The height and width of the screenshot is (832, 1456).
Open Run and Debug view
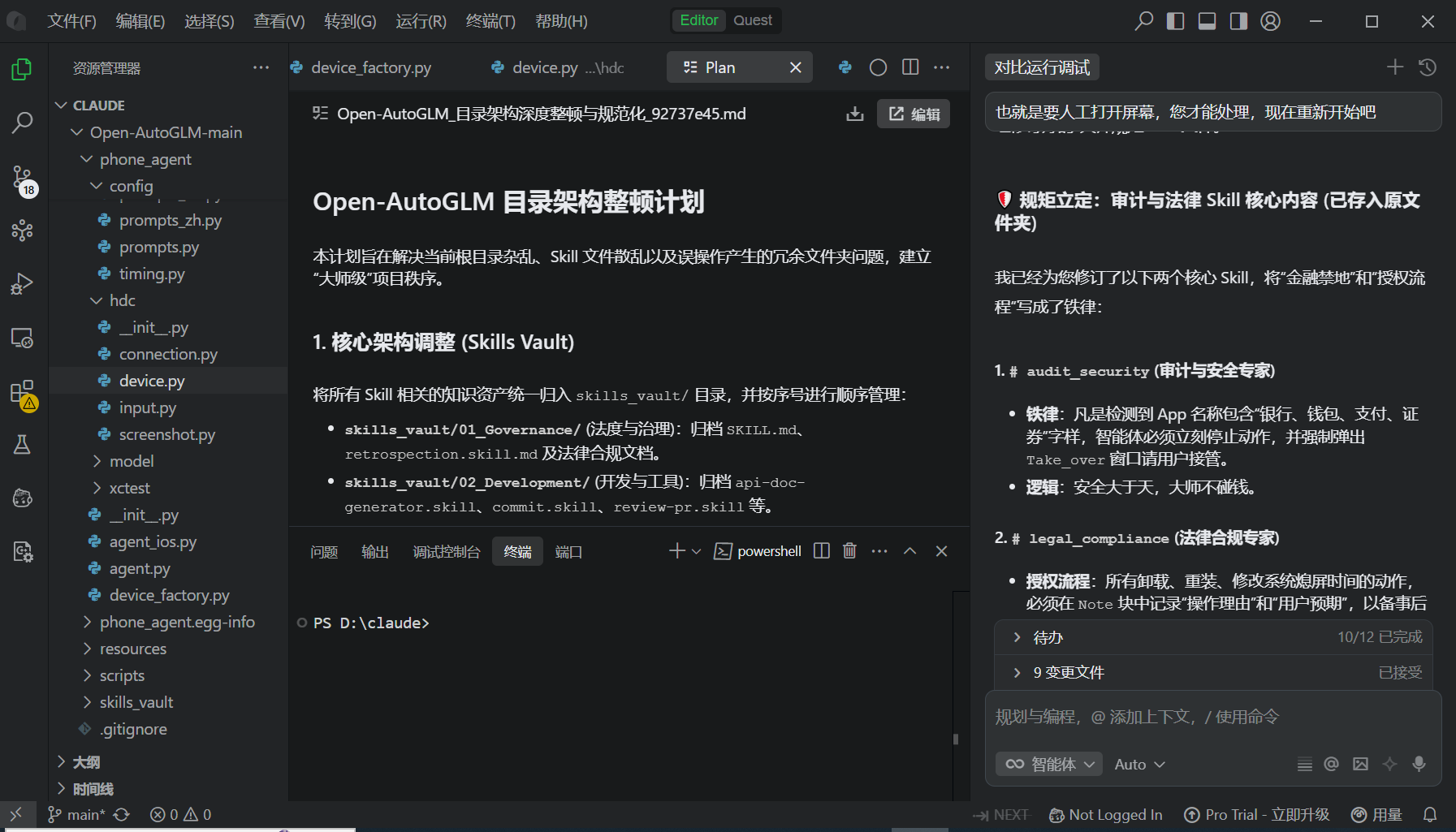[22, 283]
